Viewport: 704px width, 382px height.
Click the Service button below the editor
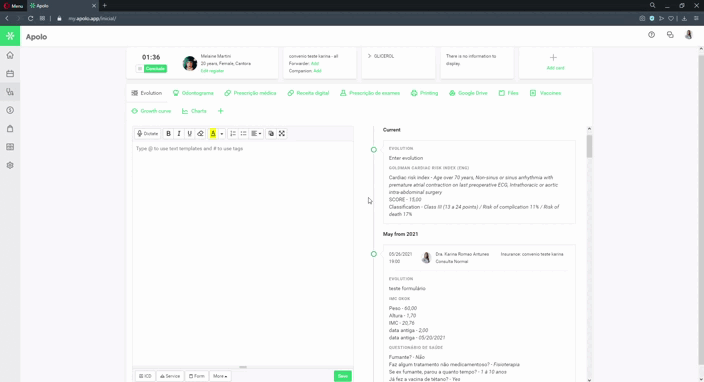coord(170,376)
